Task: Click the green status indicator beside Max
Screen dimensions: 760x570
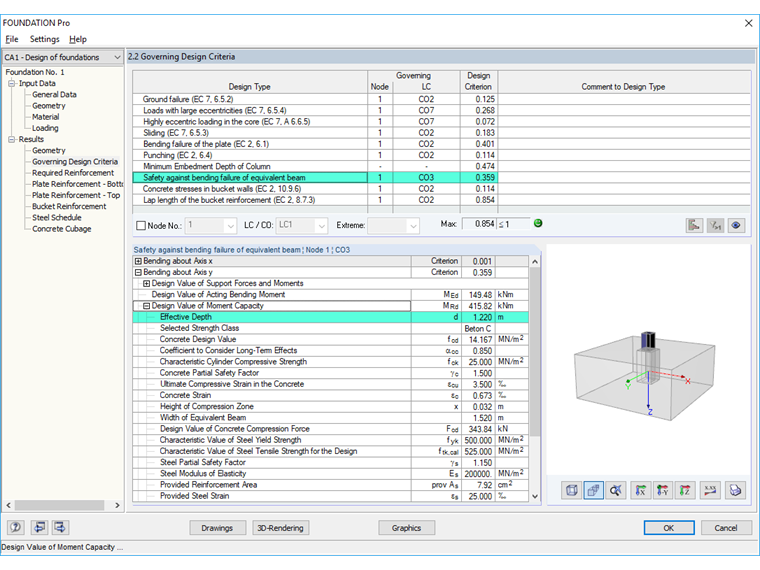Action: (538, 223)
